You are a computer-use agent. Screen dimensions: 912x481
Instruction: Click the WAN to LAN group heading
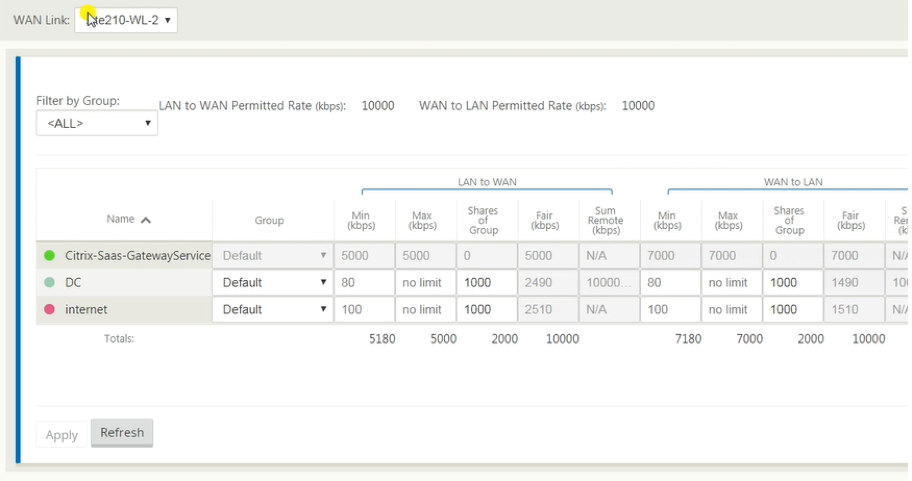(x=793, y=182)
